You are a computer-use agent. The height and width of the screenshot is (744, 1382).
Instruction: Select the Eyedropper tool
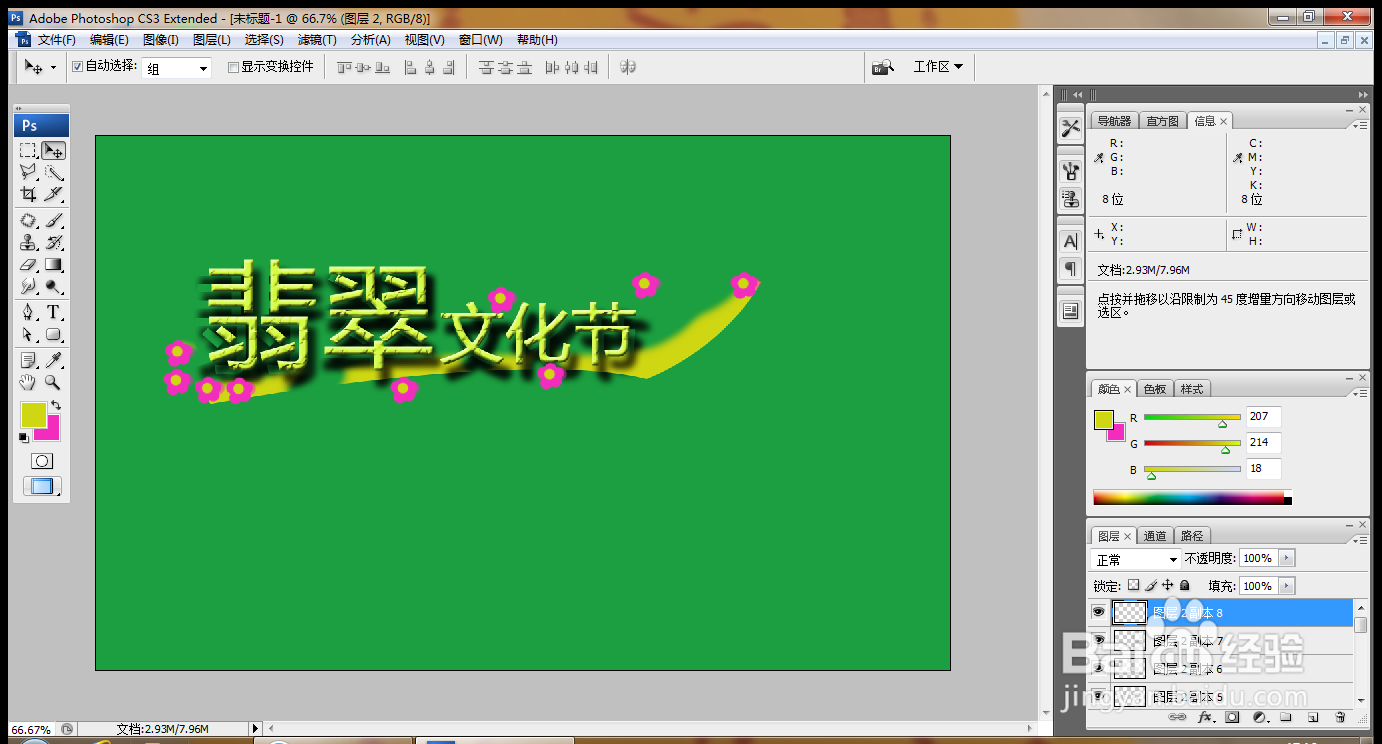pos(54,360)
